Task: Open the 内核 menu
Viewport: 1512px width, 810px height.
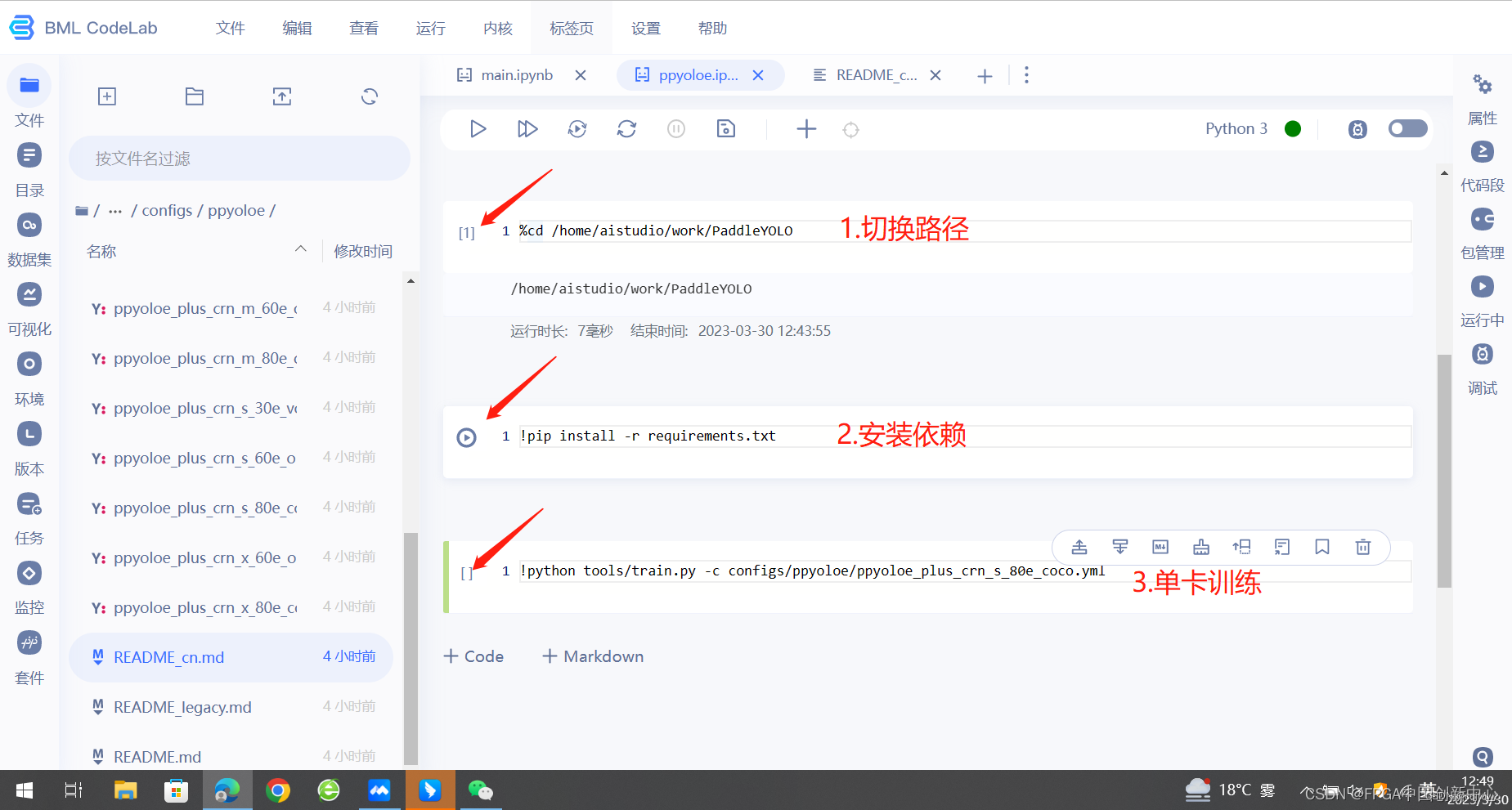Action: 497,28
